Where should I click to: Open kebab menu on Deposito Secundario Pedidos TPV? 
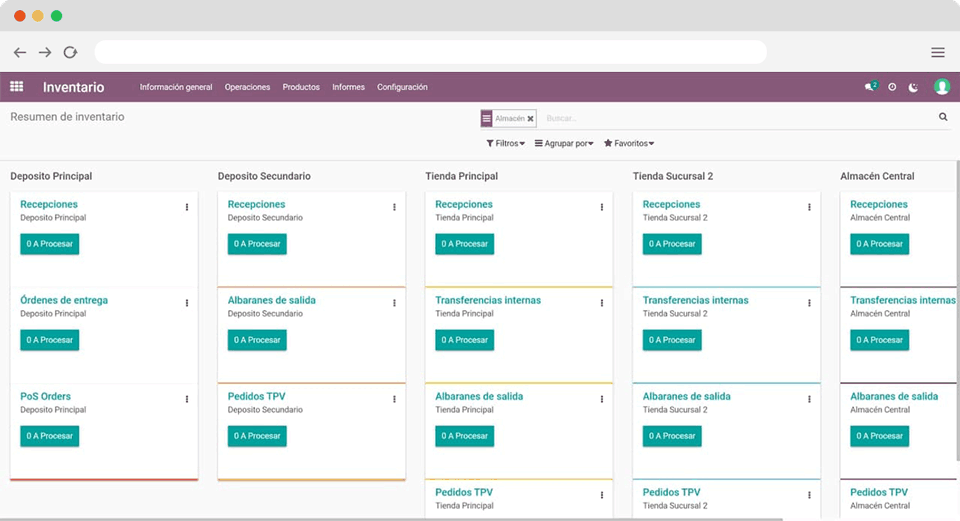coord(394,399)
